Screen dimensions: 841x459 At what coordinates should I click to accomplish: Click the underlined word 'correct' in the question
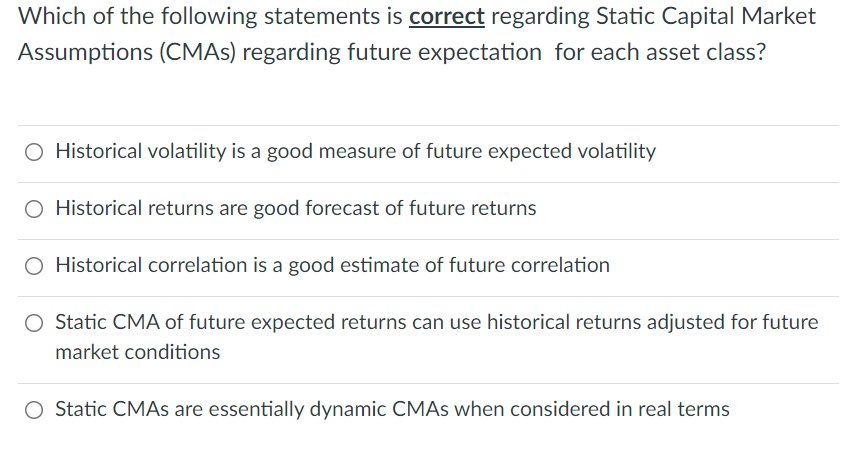447,17
